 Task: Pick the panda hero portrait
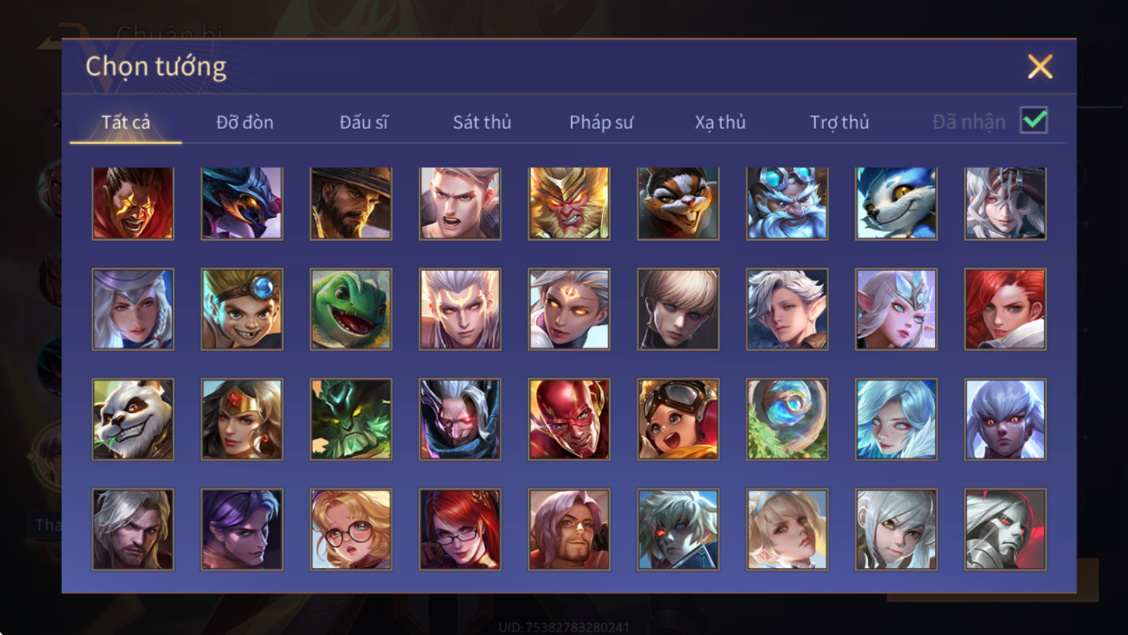(133, 419)
